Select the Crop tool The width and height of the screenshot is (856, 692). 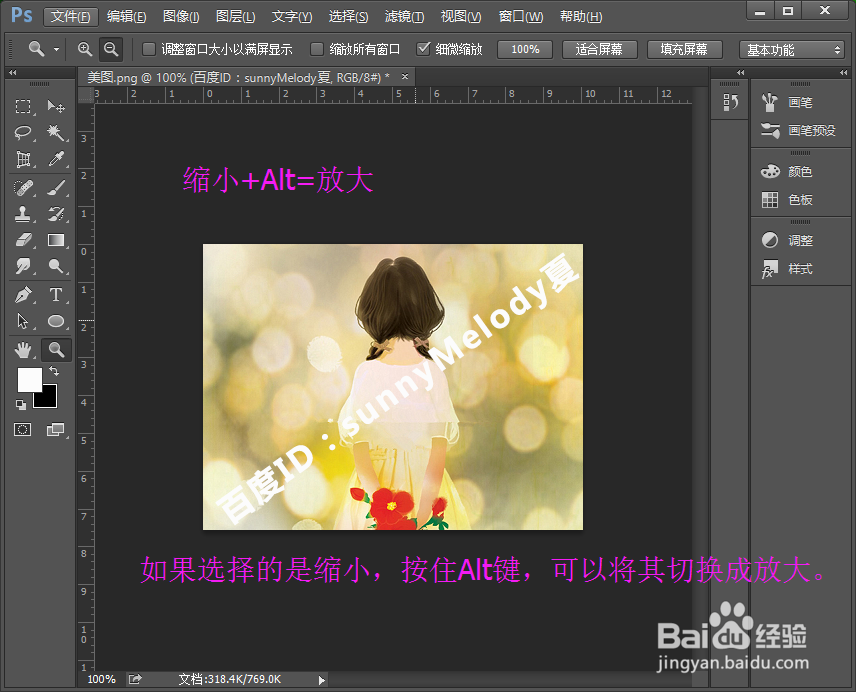(x=23, y=159)
